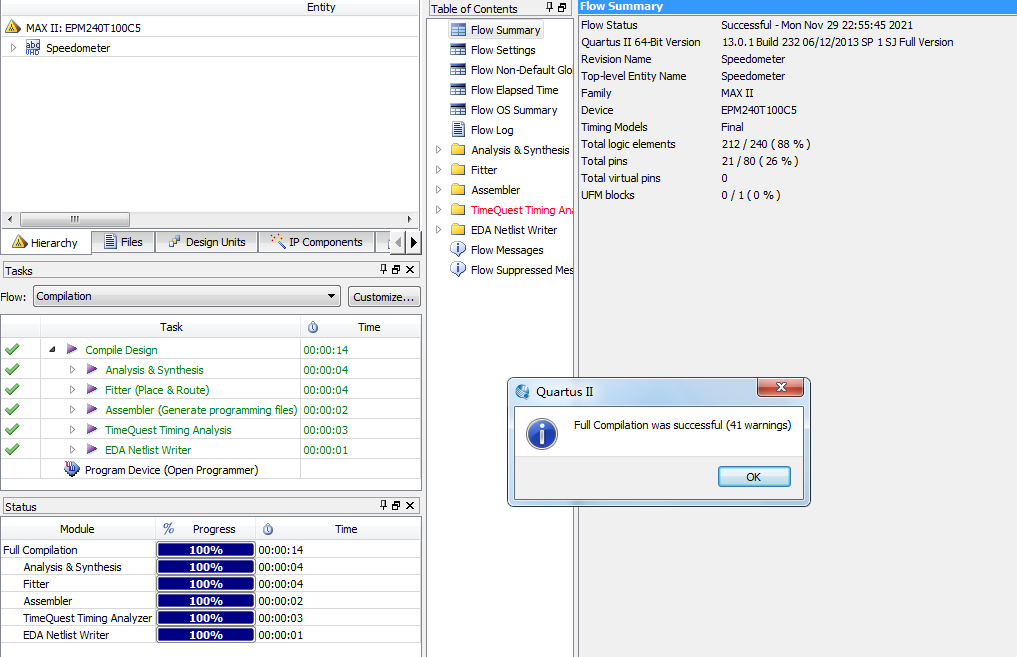
Task: Click the clock icon in the Tasks header
Action: pyautogui.click(x=313, y=328)
